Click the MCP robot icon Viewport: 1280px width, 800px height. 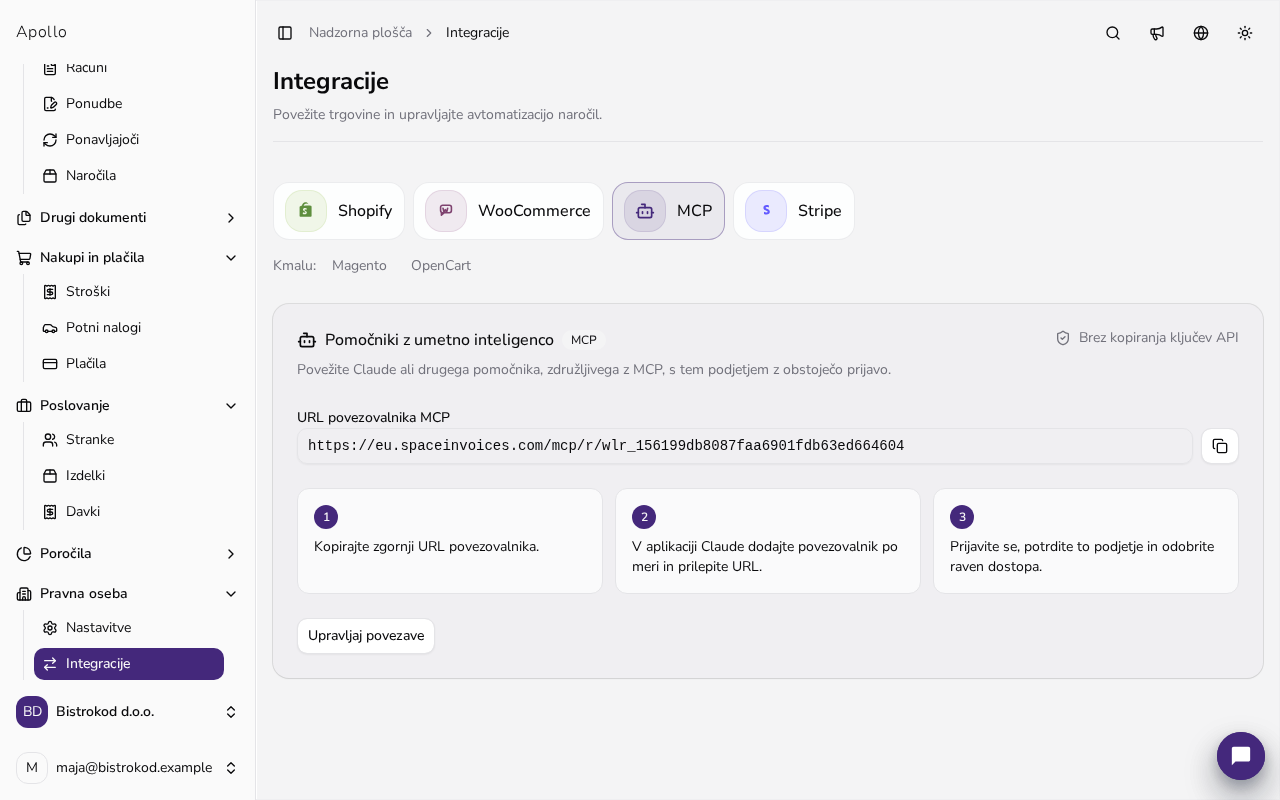[645, 211]
